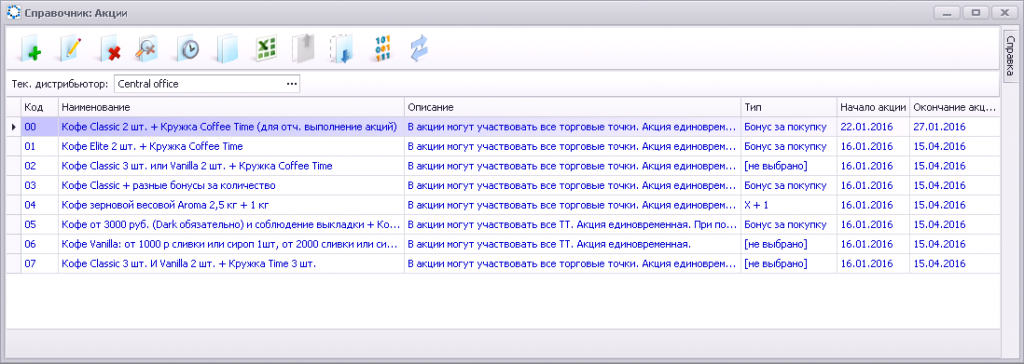Image resolution: width=1024 pixels, height=364 pixels.
Task: Sort by the Код column header
Action: 40,107
